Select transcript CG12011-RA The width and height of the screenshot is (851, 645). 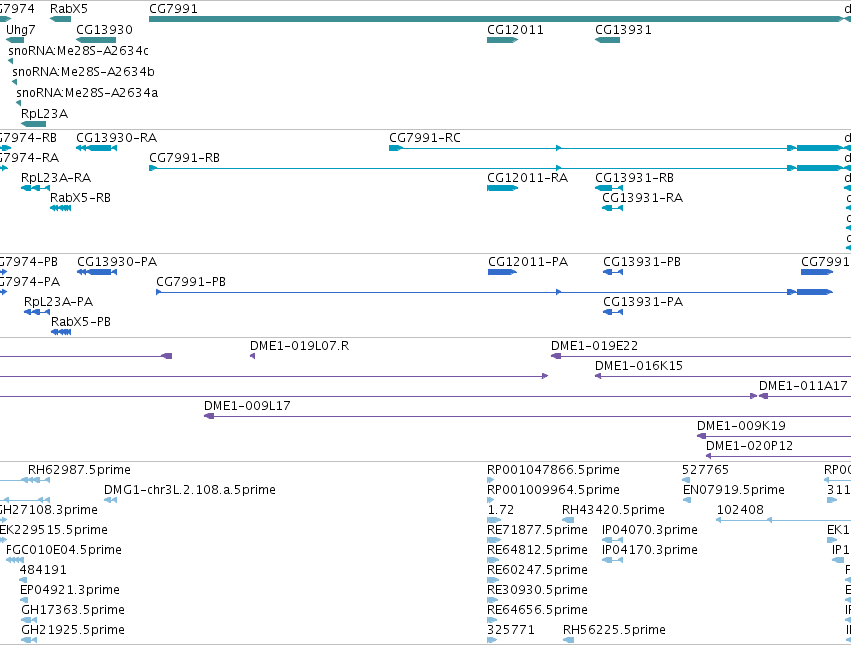point(503,188)
